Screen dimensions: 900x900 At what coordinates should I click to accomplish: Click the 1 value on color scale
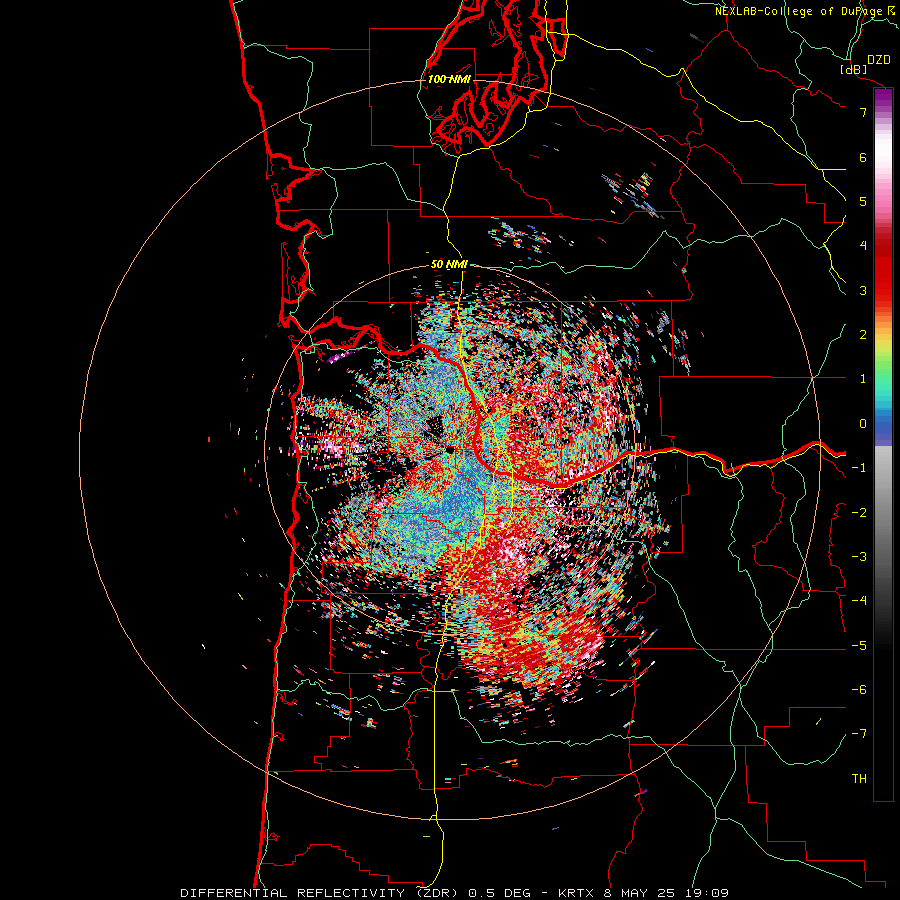tap(863, 379)
